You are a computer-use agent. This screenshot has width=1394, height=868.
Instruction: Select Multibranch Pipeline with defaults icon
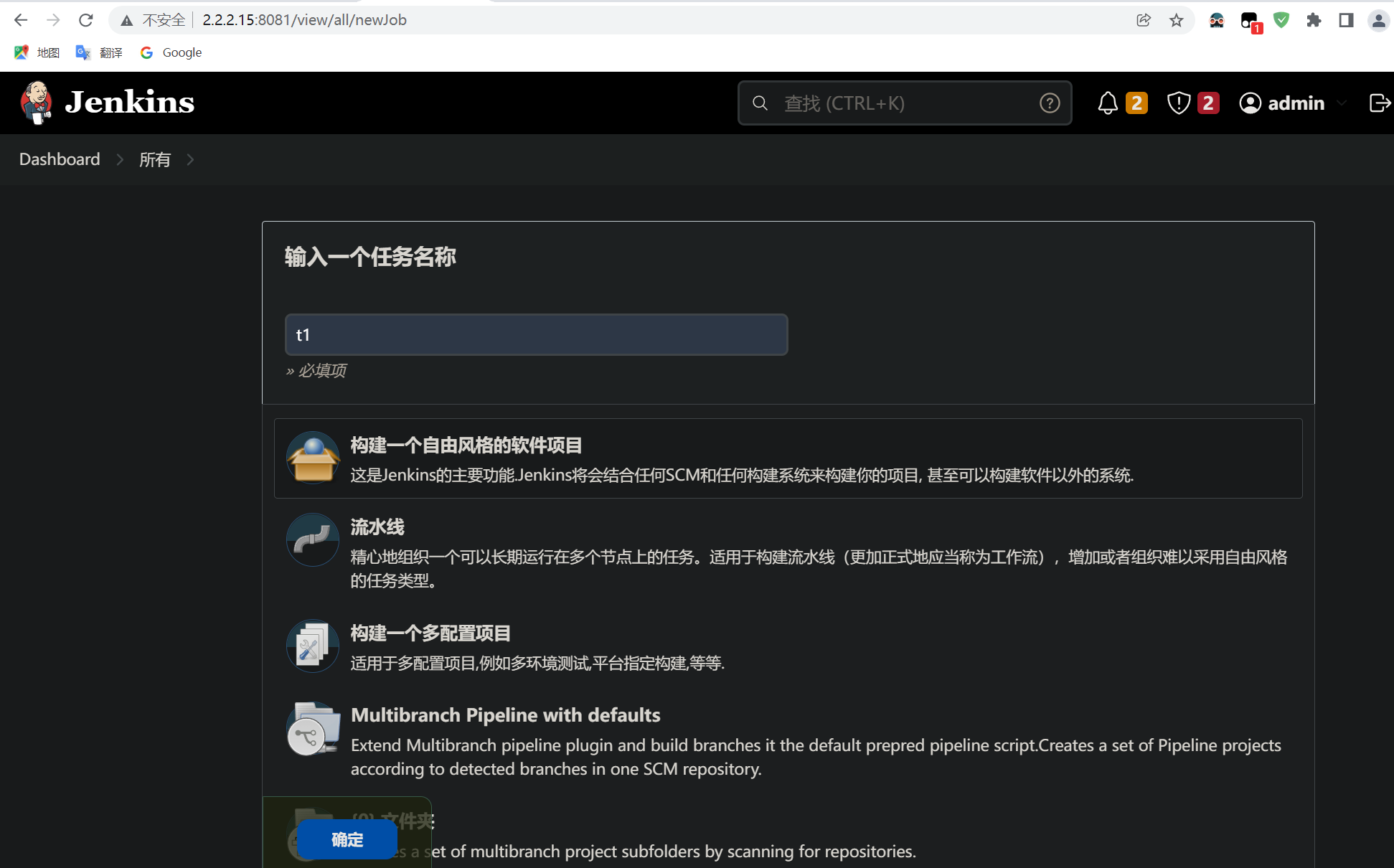coord(313,729)
